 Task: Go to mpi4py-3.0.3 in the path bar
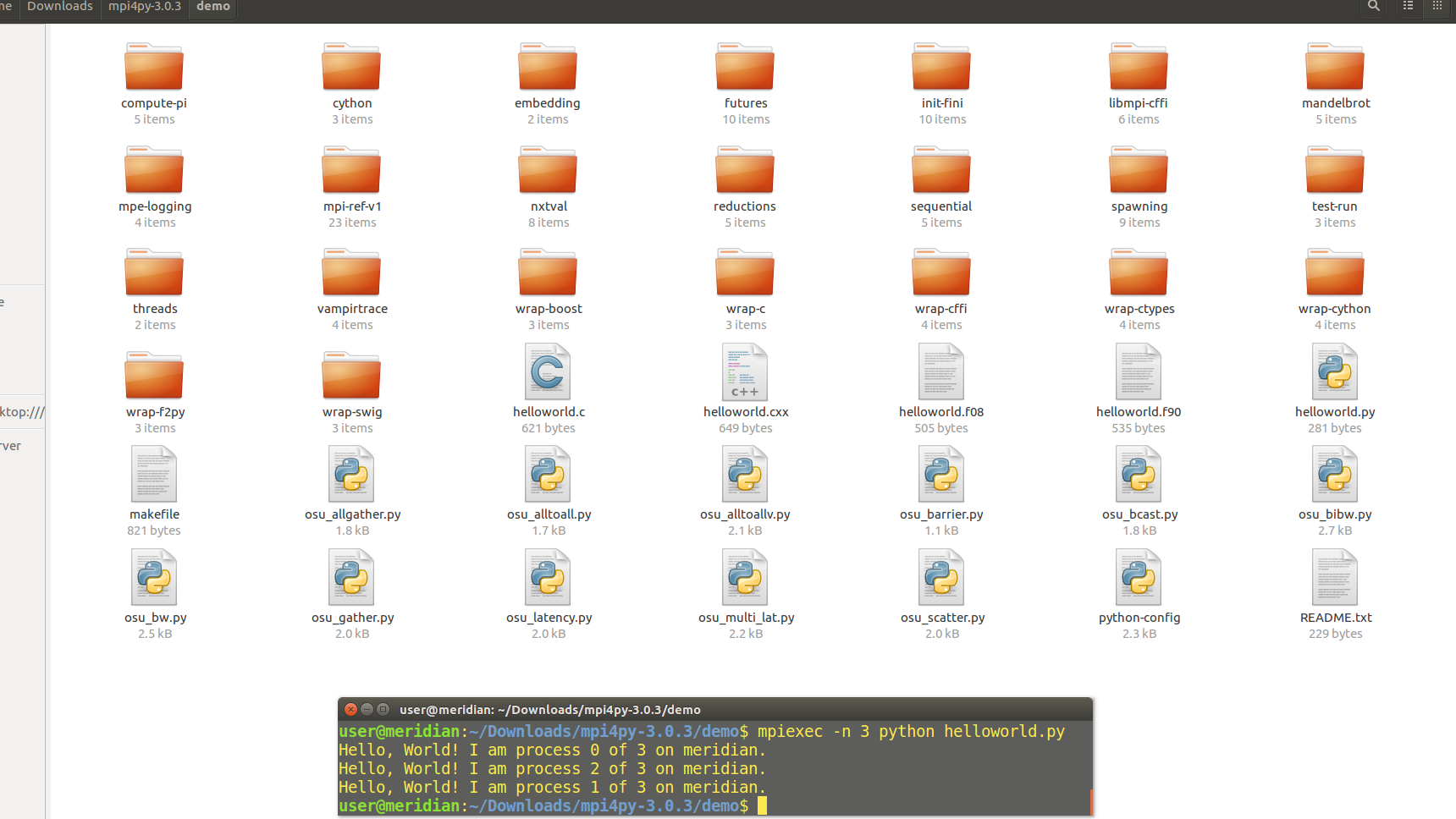click(145, 7)
